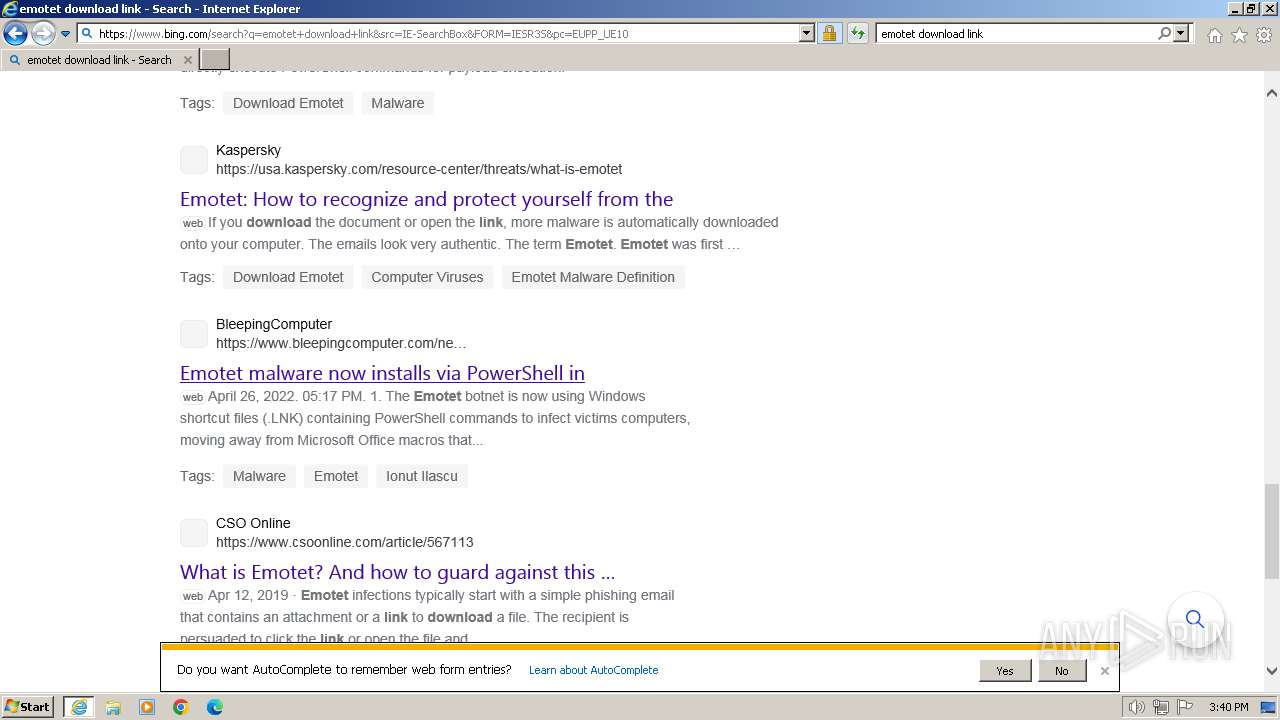Launch Chrome from the taskbar
The width and height of the screenshot is (1280, 720).
pos(181,707)
